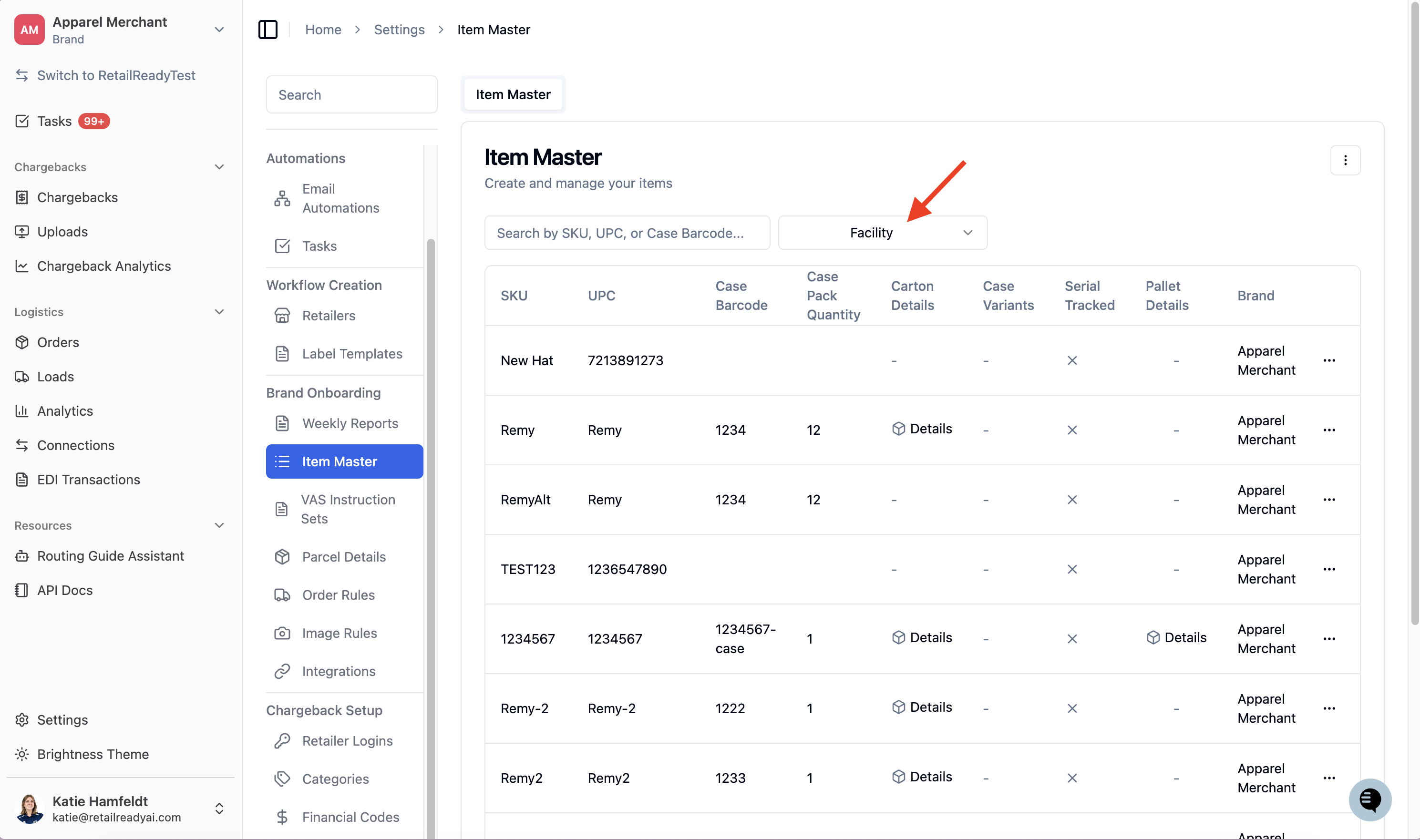1420x840 pixels.
Task: Open row actions for New Hat
Action: [x=1329, y=360]
